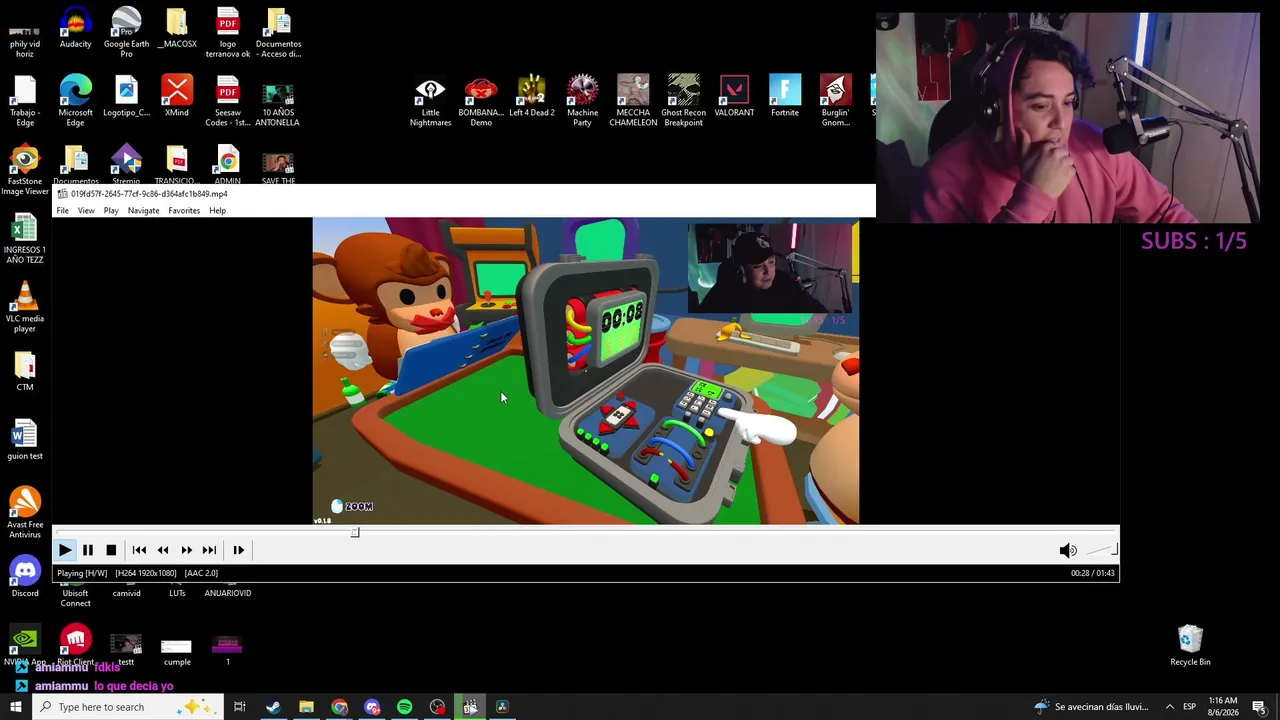The width and height of the screenshot is (1280, 720).
Task: Click the Playing [H/W] status text
Action: [x=82, y=573]
